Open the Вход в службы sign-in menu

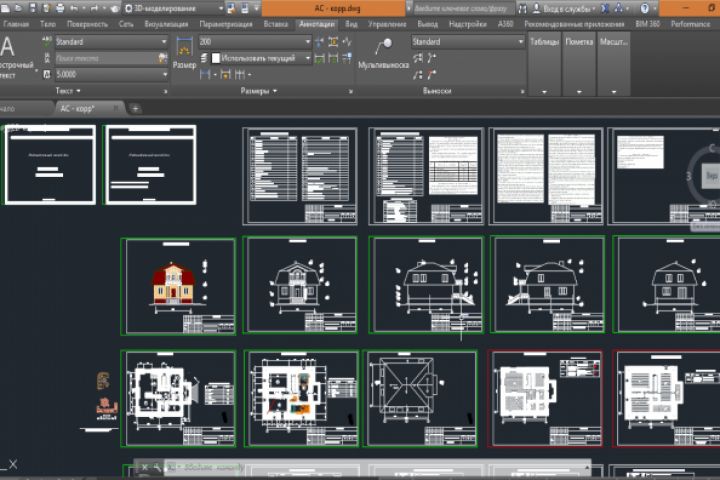(x=564, y=8)
